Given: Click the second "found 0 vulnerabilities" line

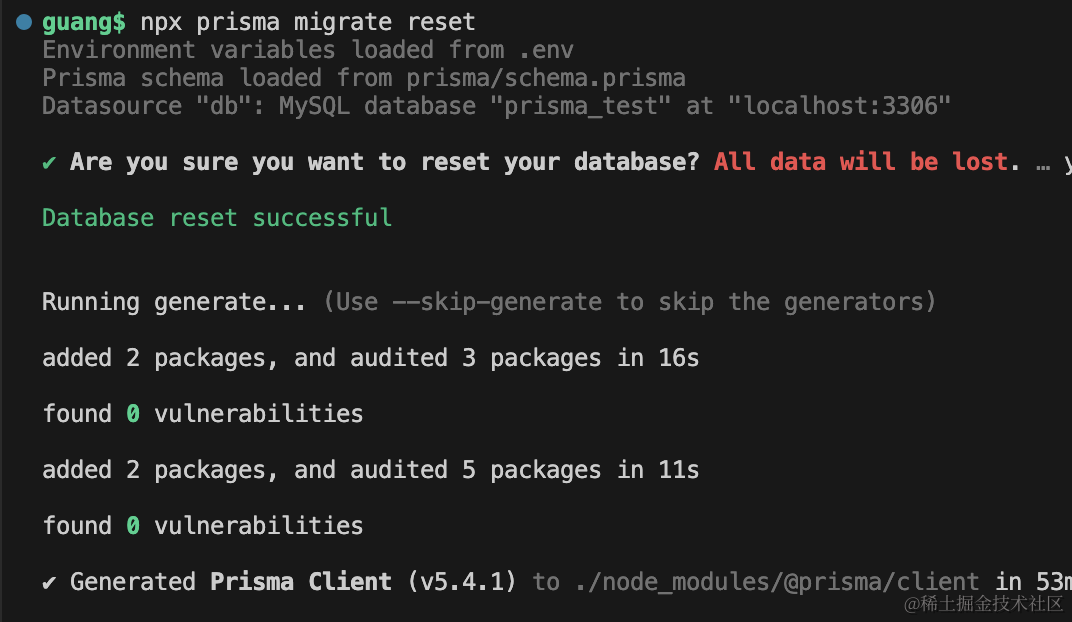Looking at the screenshot, I should (202, 526).
